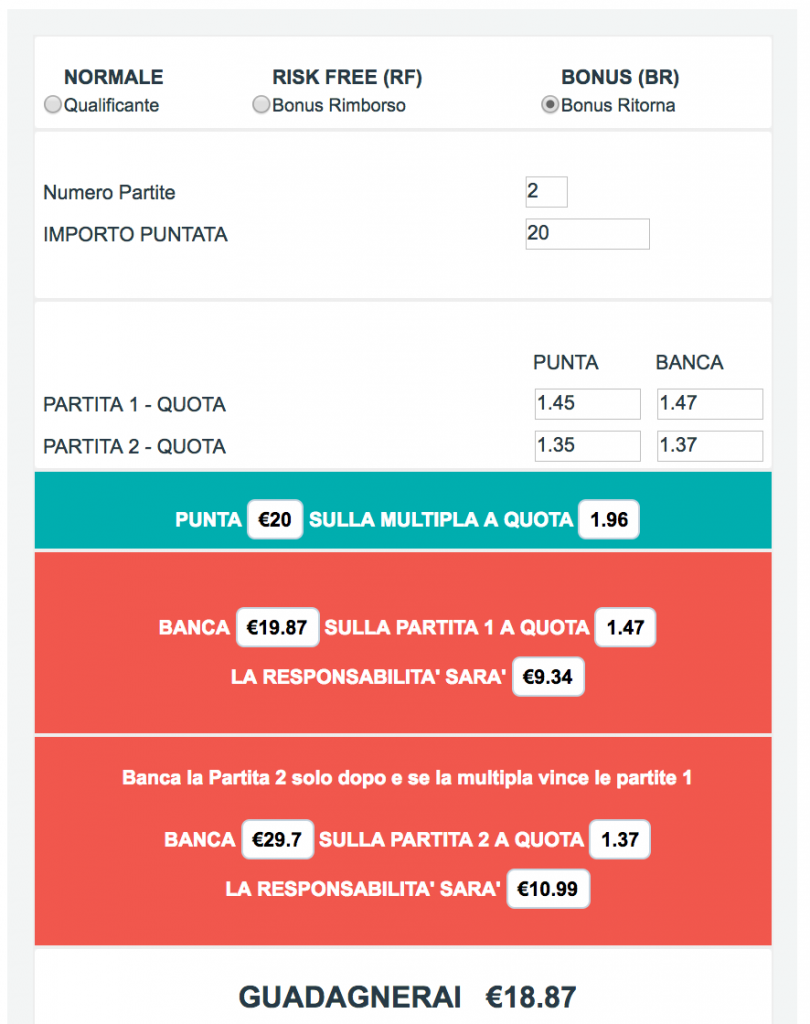Focus the IMPORTO PUNTATA input field
The image size is (810, 1024).
tap(587, 234)
